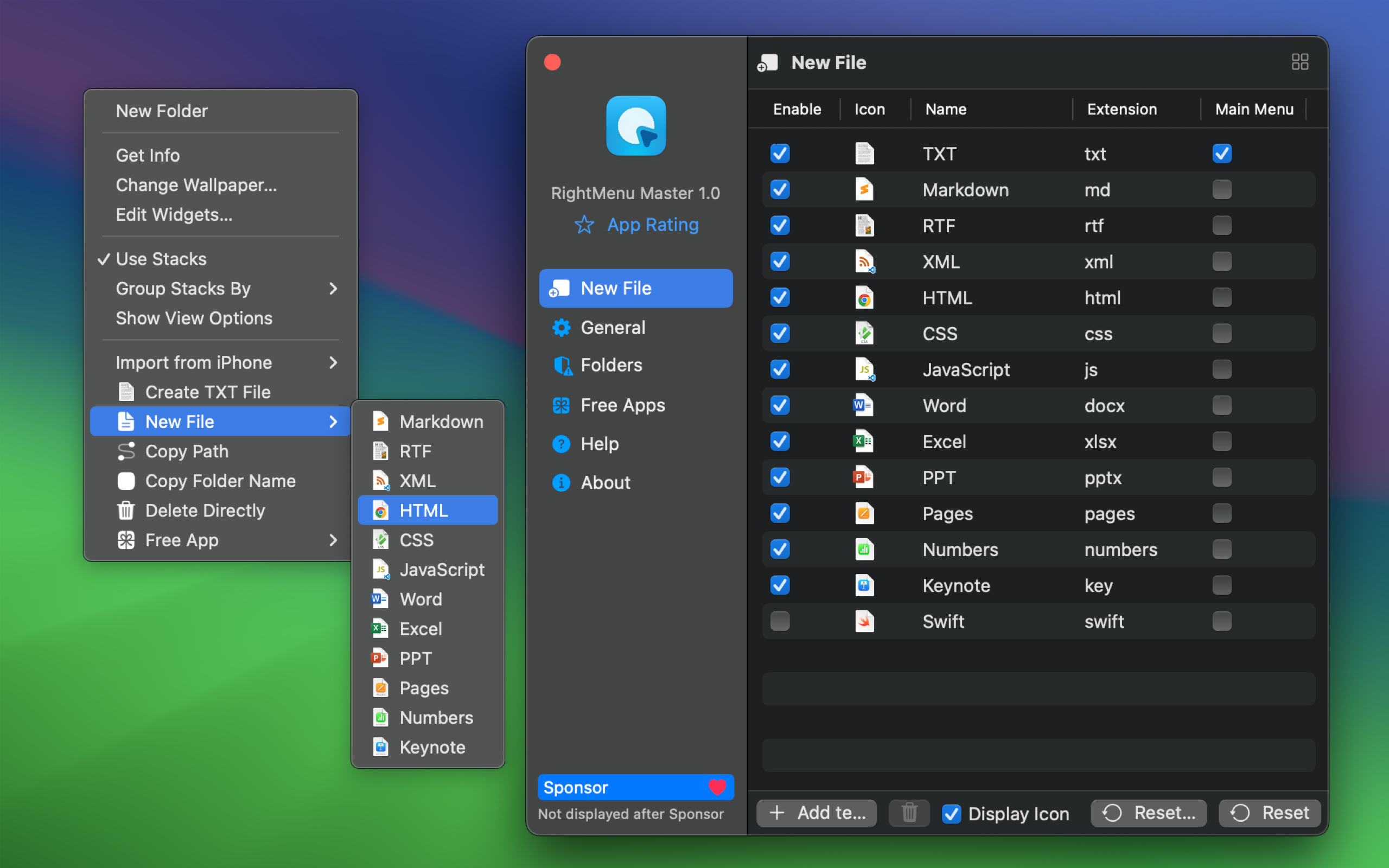This screenshot has width=1389, height=868.
Task: Click the Copy Path icon in the context menu
Action: click(126, 451)
